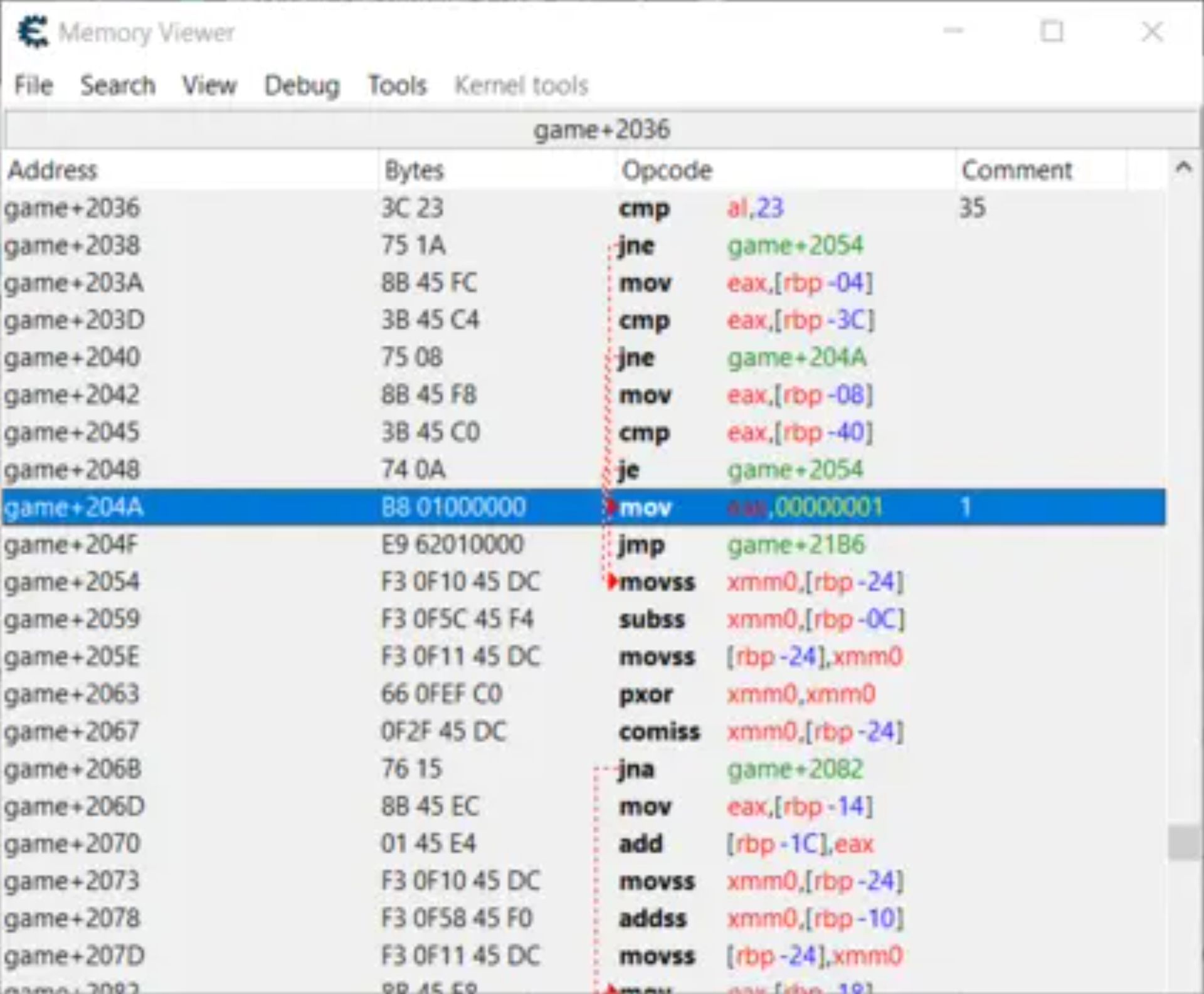Select the row at address game+2067
This screenshot has height=994, width=1204.
[x=583, y=732]
